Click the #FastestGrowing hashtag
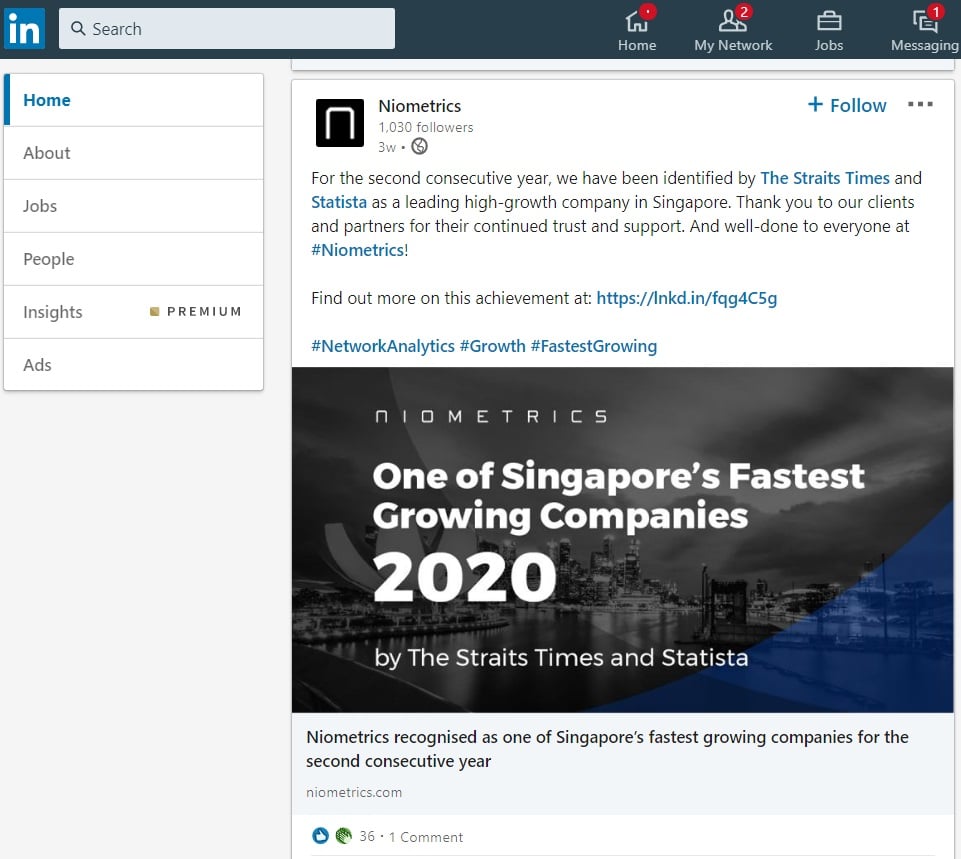This screenshot has height=859, width=961. point(594,346)
